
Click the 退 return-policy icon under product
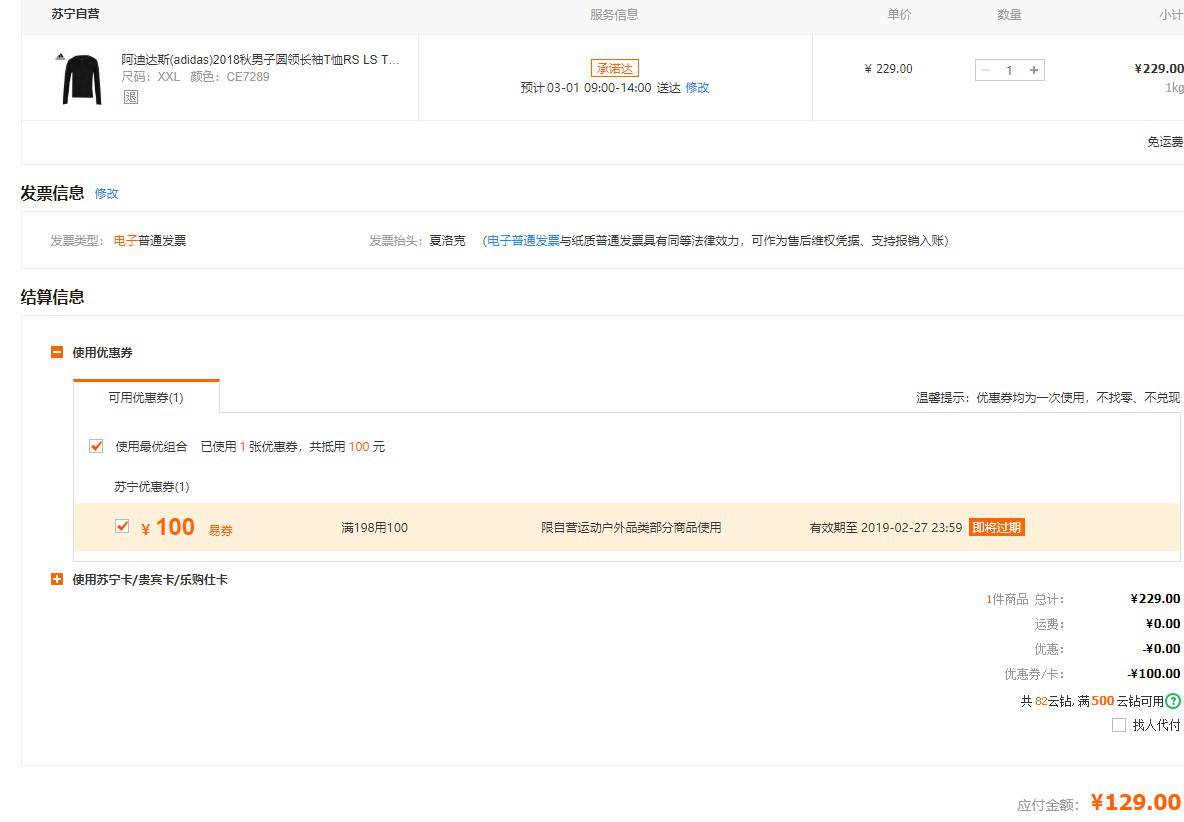coord(131,97)
